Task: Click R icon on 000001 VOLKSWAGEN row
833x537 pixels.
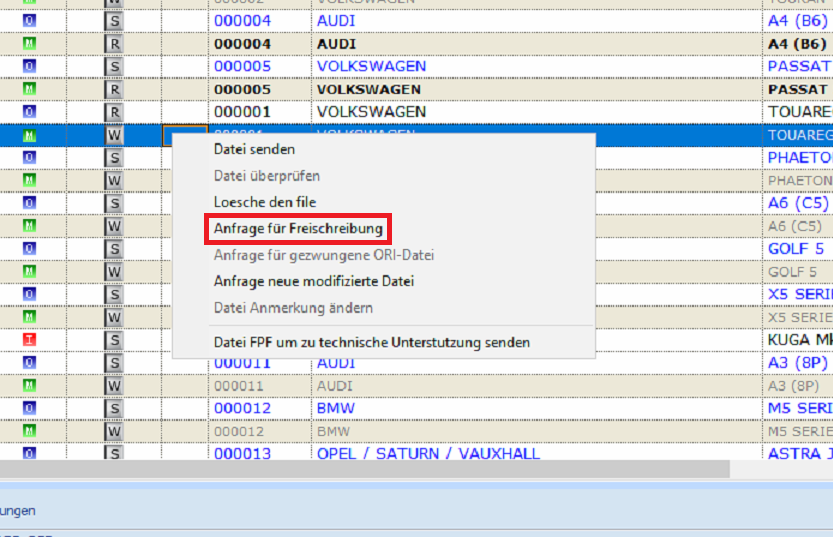Action: [x=114, y=113]
